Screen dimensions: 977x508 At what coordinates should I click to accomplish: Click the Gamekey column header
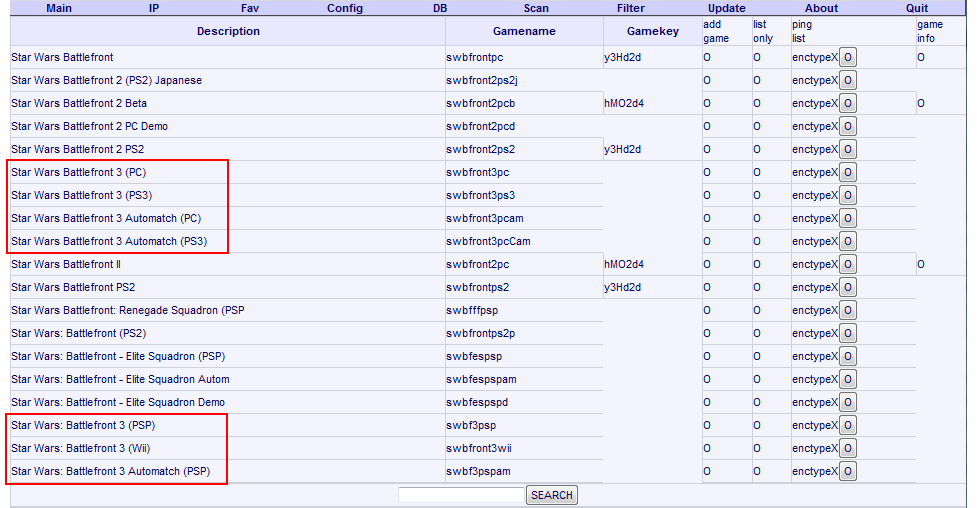[x=652, y=31]
